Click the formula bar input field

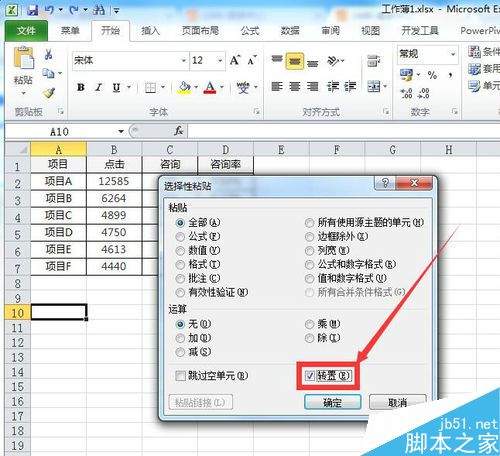coord(343,131)
